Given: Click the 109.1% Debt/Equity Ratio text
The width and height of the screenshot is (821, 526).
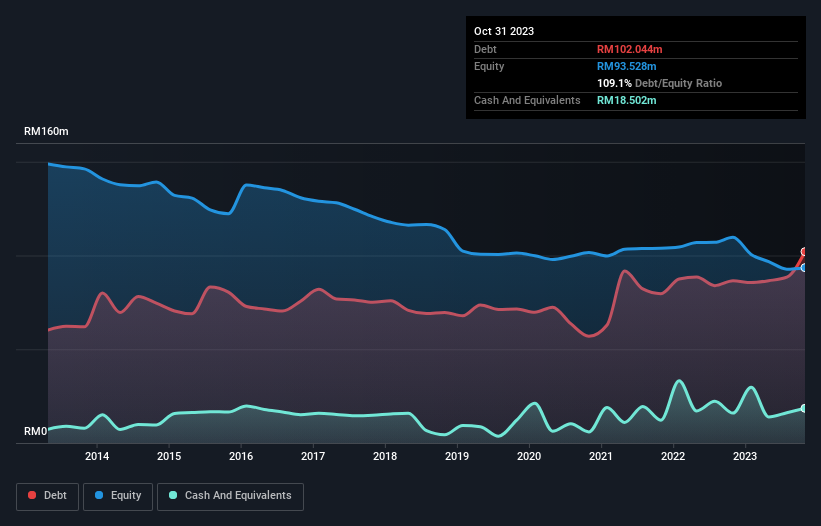Looking at the screenshot, I should coord(659,83).
